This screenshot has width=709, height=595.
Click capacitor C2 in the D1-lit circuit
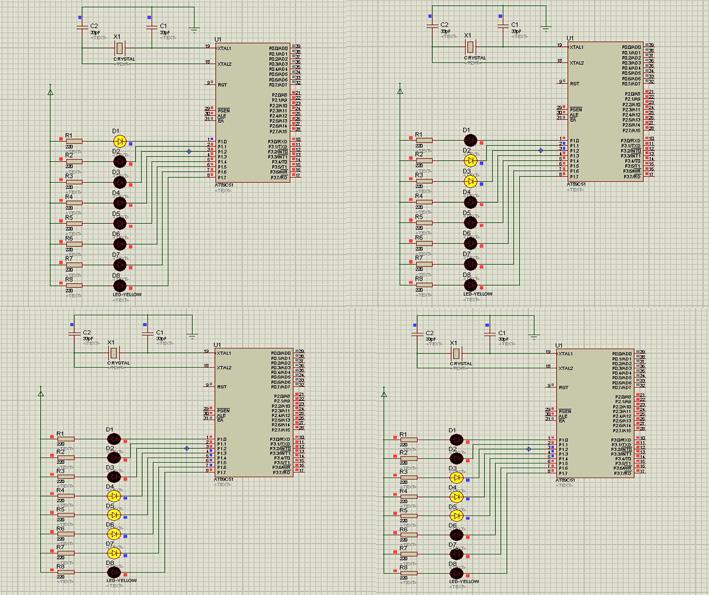82,28
